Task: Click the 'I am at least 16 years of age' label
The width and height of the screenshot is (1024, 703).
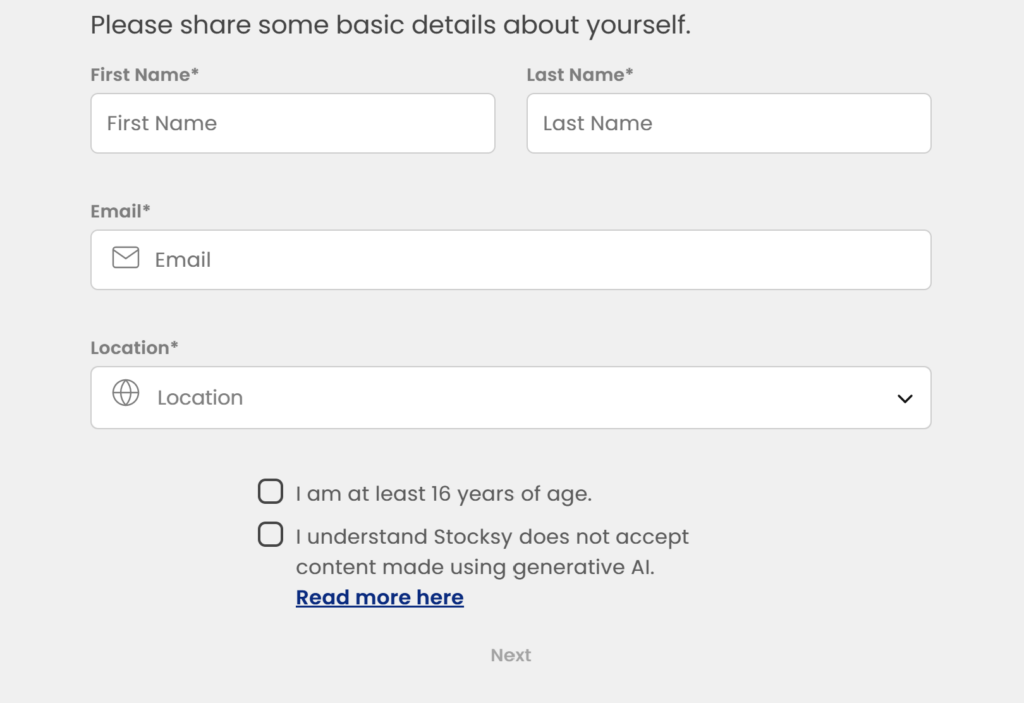Action: 443,493
